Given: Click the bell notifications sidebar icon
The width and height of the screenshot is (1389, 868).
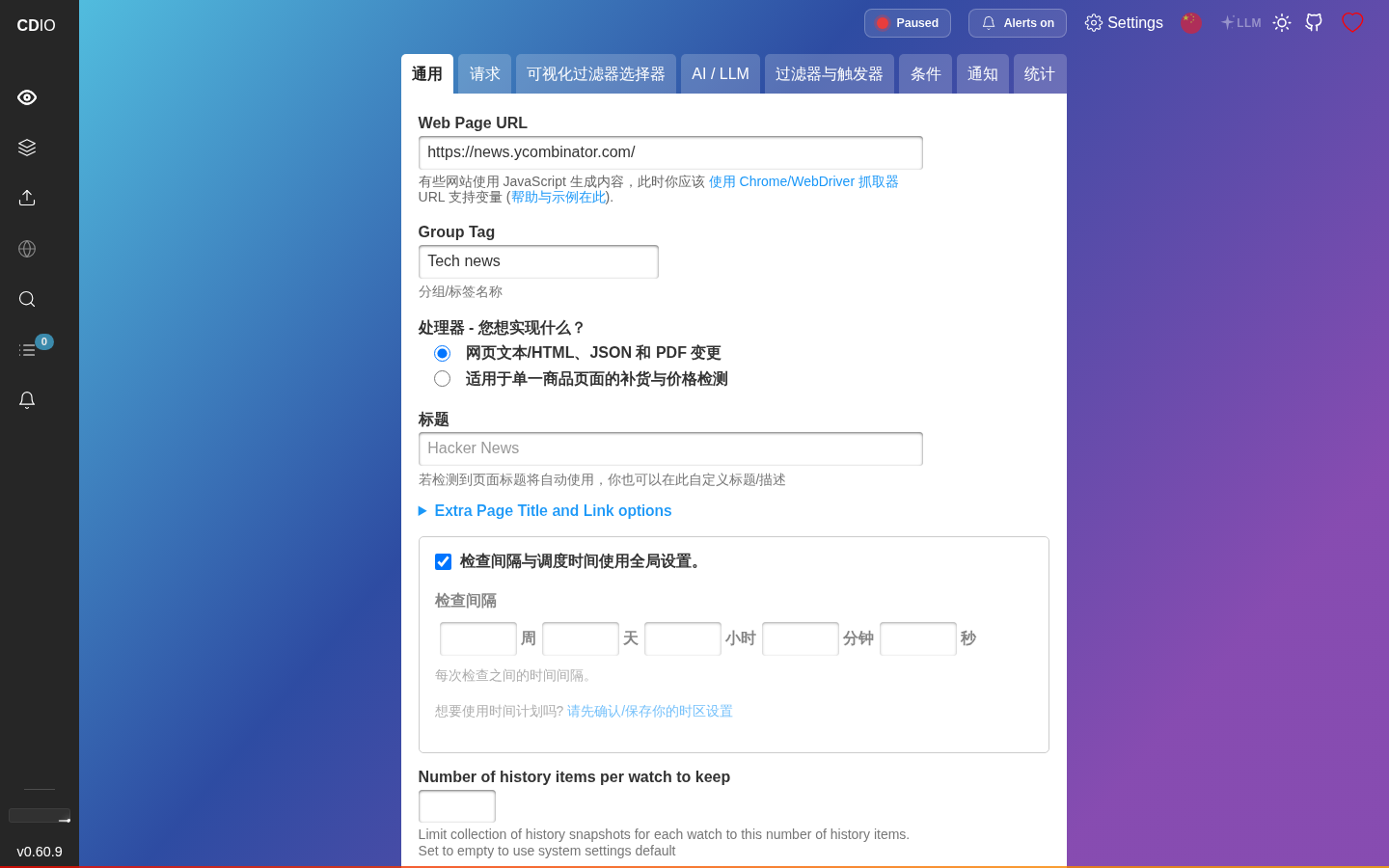Looking at the screenshot, I should (x=27, y=400).
